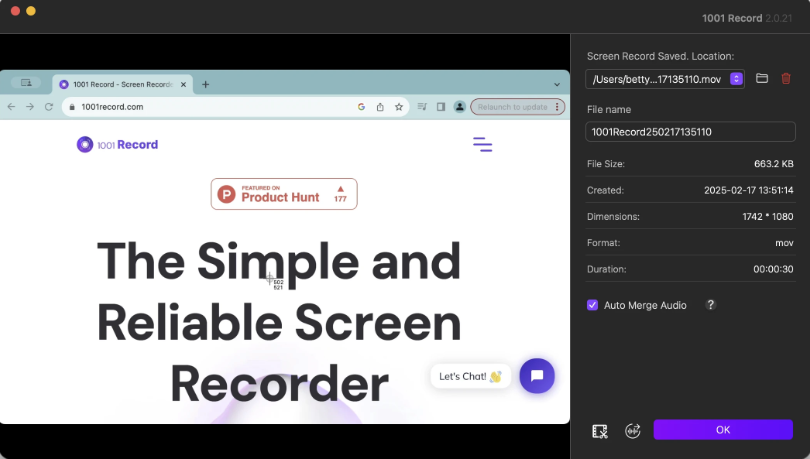Image resolution: width=810 pixels, height=459 pixels.
Task: Open the media control icon in Chrome toolbar
Action: [x=422, y=107]
